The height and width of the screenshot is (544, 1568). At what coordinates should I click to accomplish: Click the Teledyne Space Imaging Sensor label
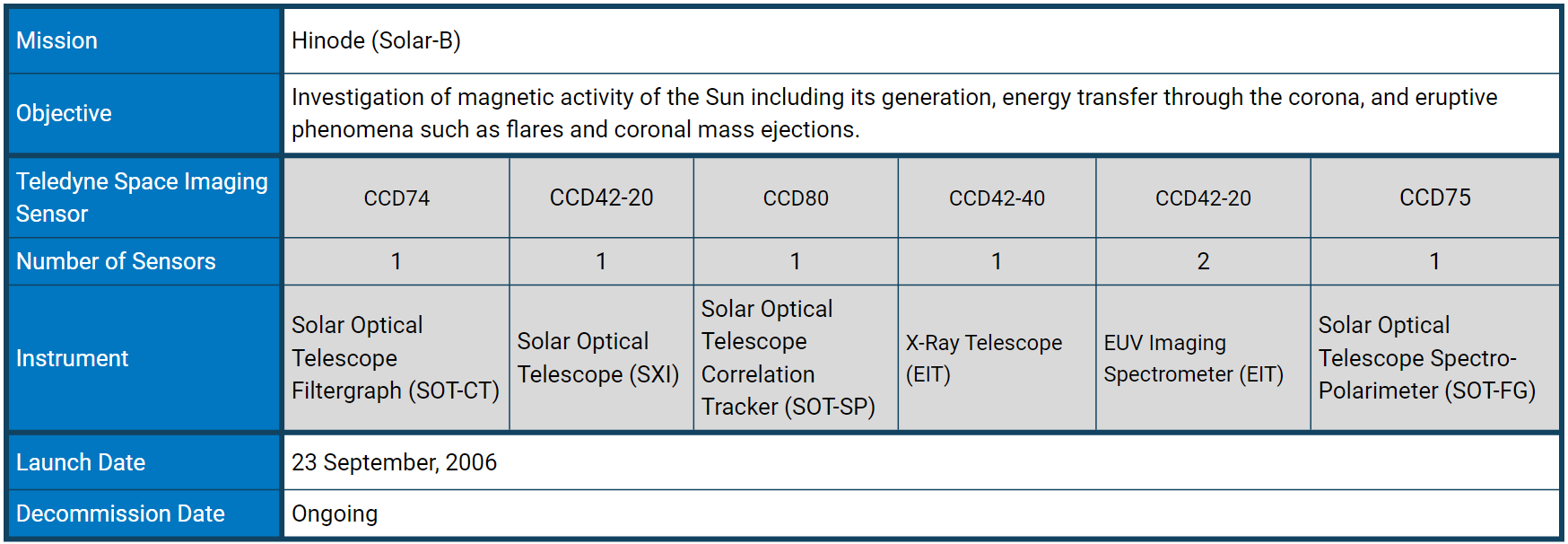[142, 197]
